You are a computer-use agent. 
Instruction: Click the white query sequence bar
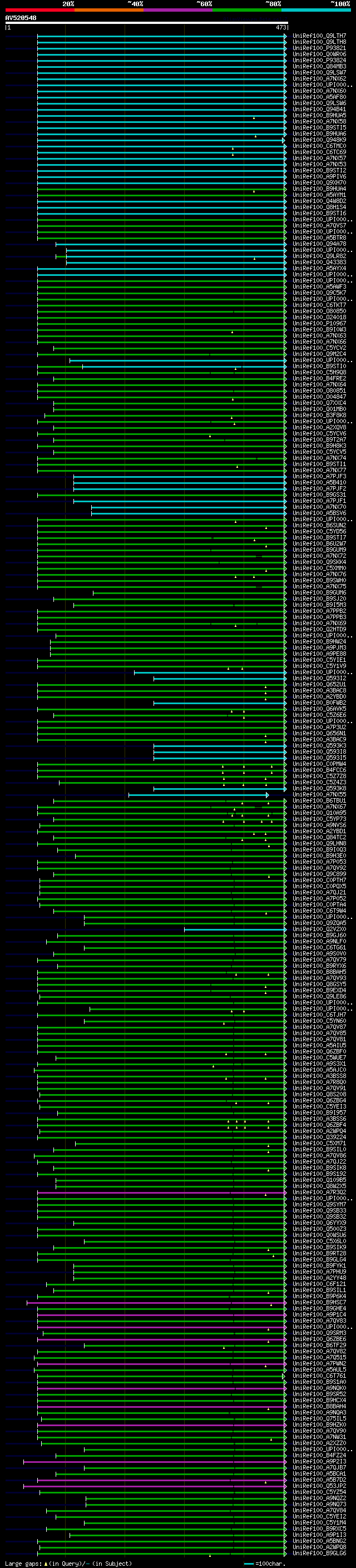(147, 22)
